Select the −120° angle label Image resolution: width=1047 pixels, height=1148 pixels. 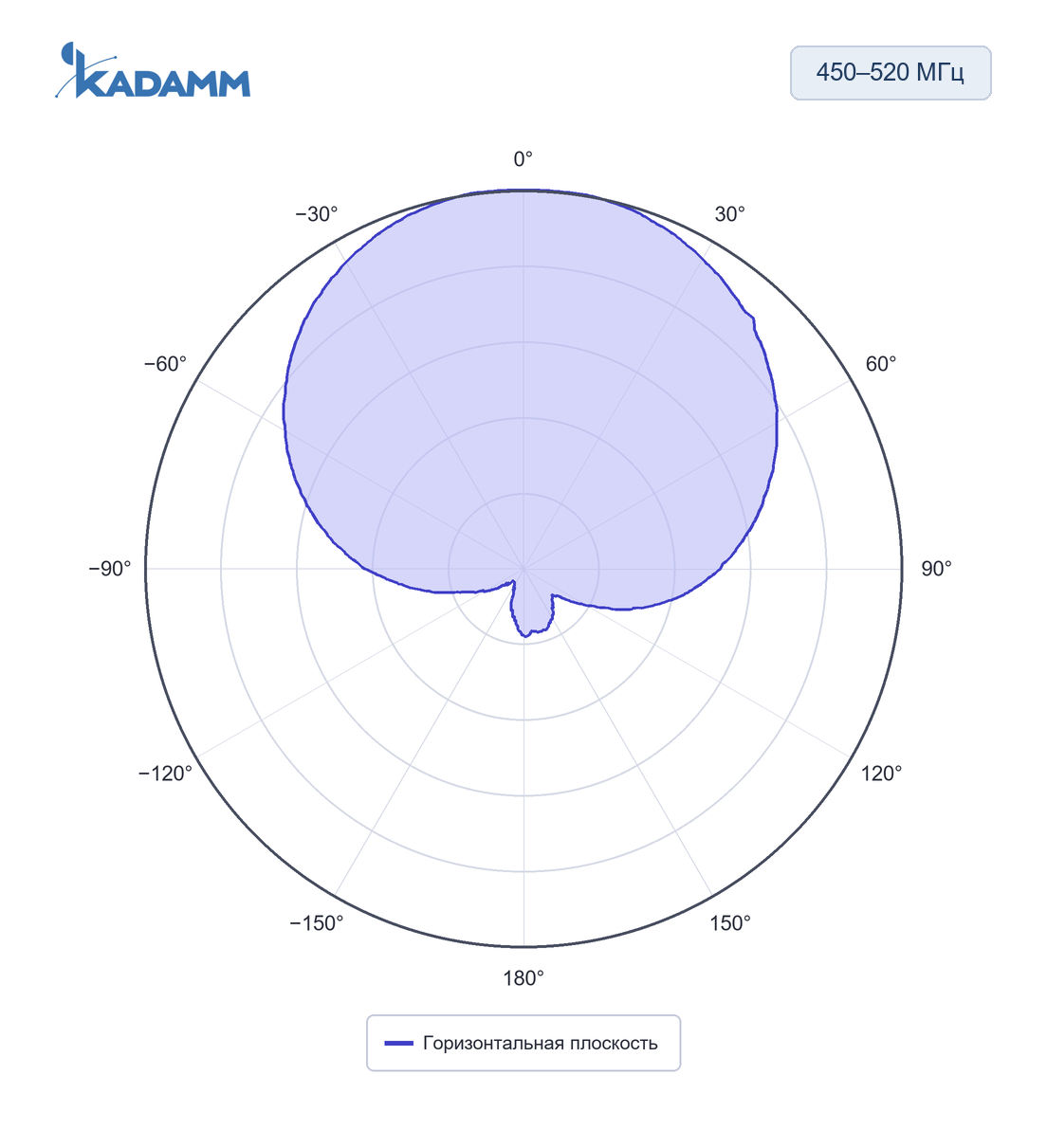tap(166, 774)
